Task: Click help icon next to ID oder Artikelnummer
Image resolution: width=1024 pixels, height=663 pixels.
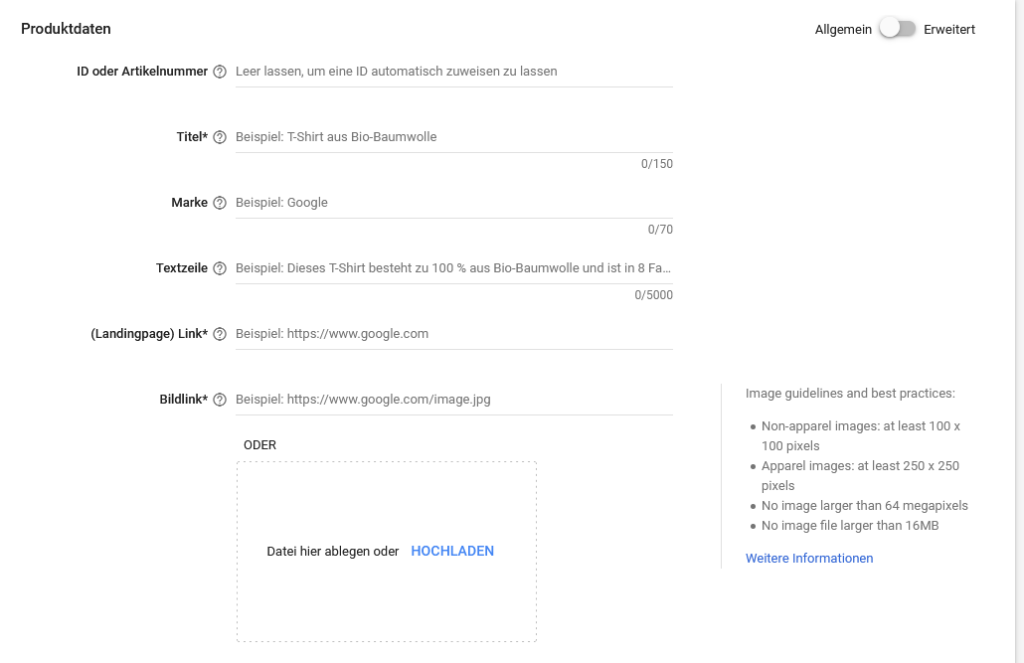Action: click(220, 72)
